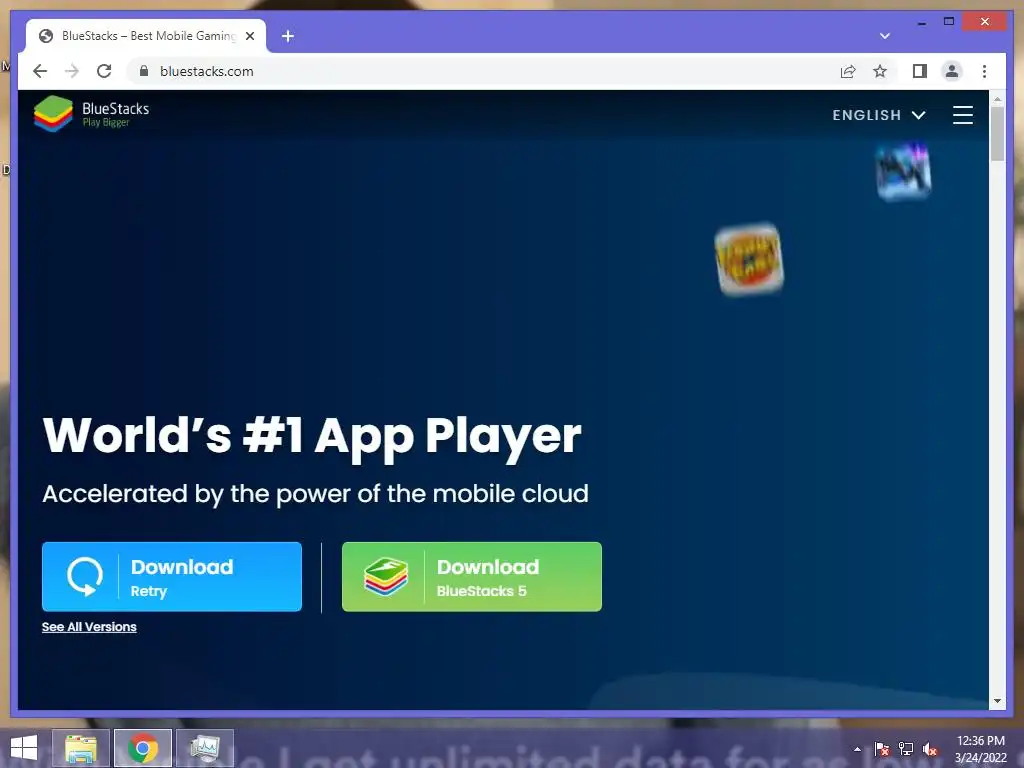Image resolution: width=1024 pixels, height=768 pixels.
Task: Open the monitor app in taskbar
Action: coord(205,748)
